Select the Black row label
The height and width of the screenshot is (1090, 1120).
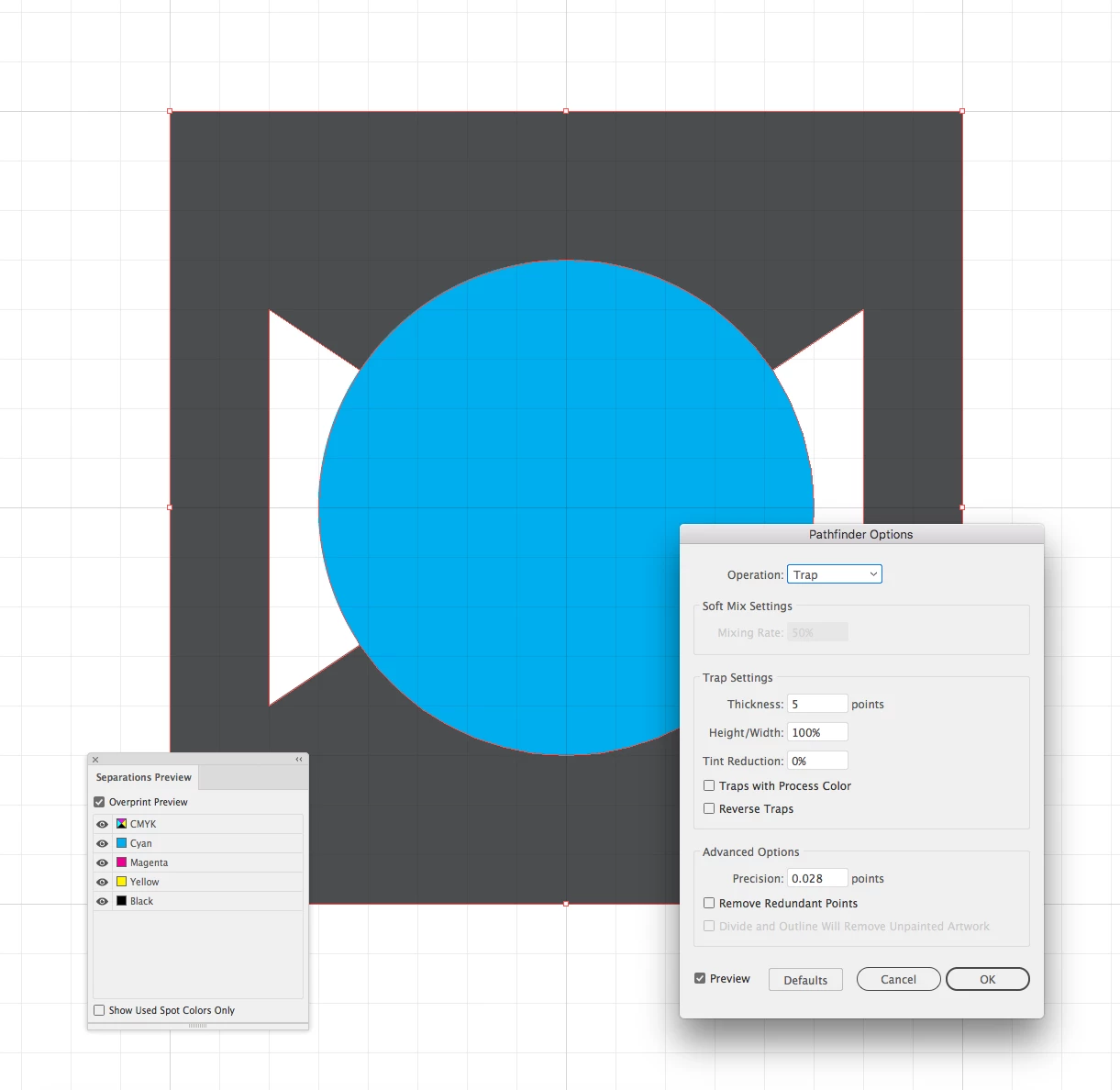(x=141, y=901)
